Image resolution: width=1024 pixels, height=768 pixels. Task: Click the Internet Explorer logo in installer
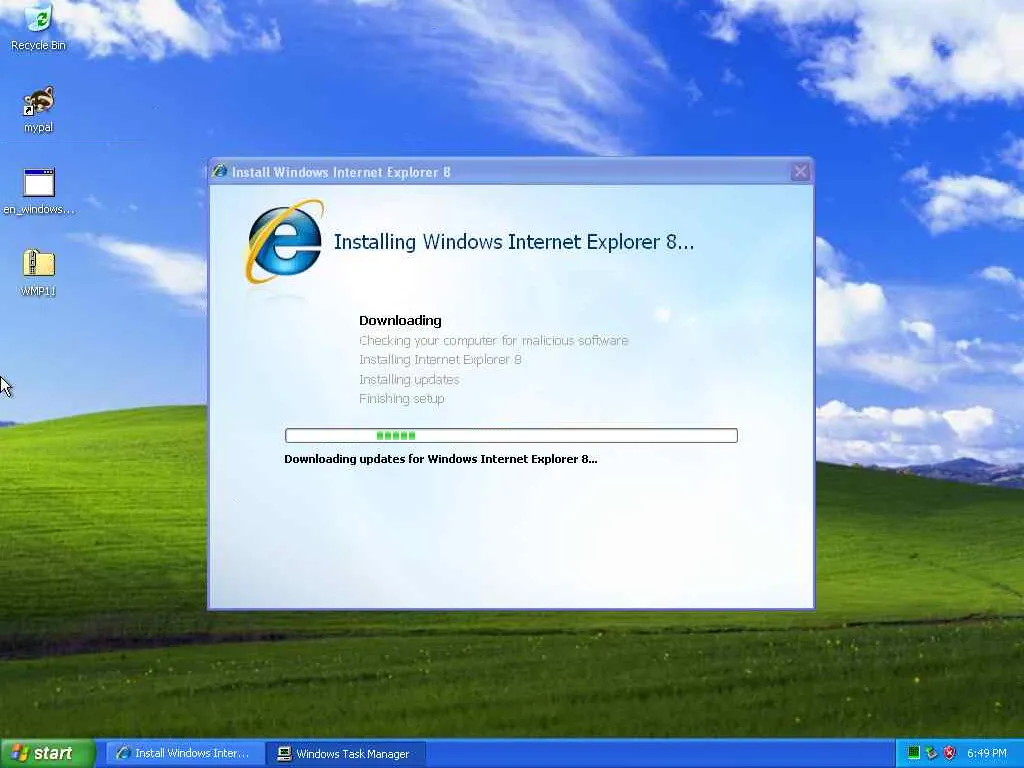[285, 242]
